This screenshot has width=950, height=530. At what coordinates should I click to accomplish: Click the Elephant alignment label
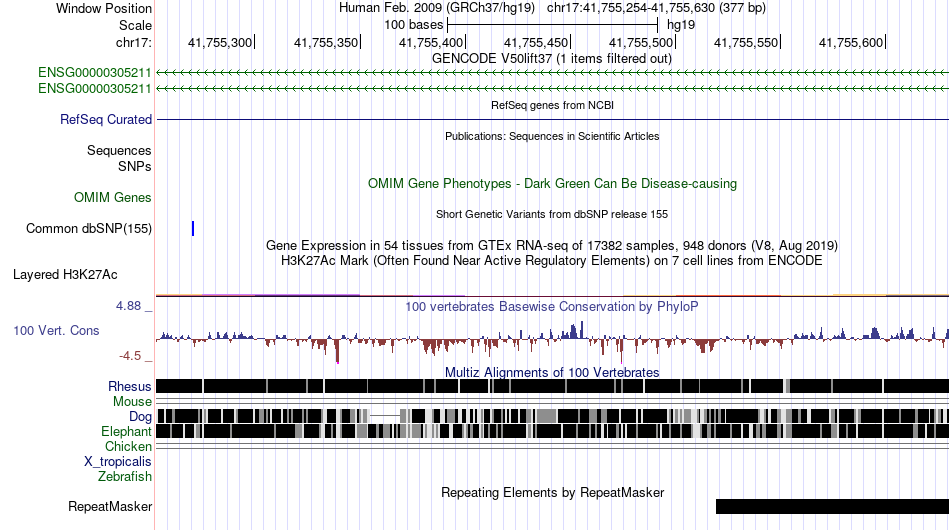(x=126, y=431)
